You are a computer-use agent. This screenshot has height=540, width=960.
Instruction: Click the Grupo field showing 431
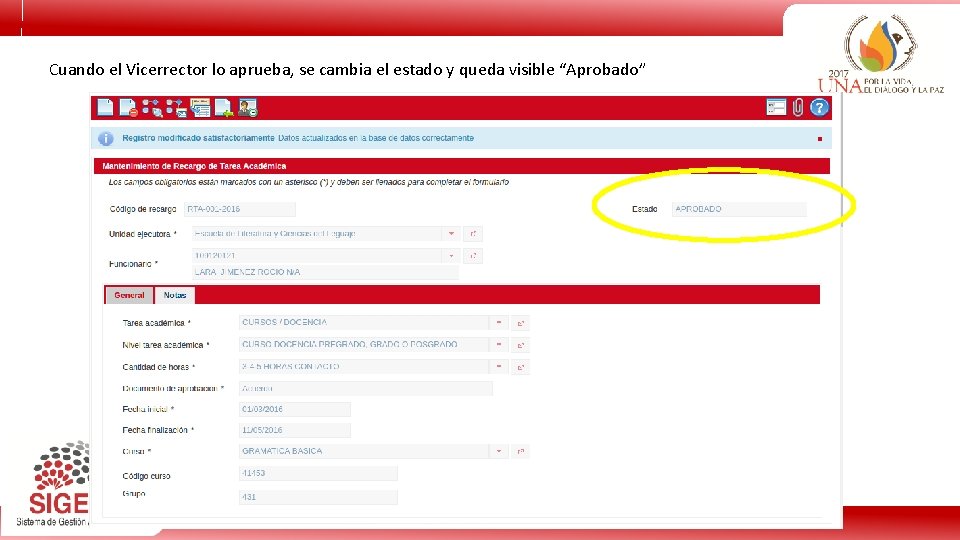tap(318, 497)
